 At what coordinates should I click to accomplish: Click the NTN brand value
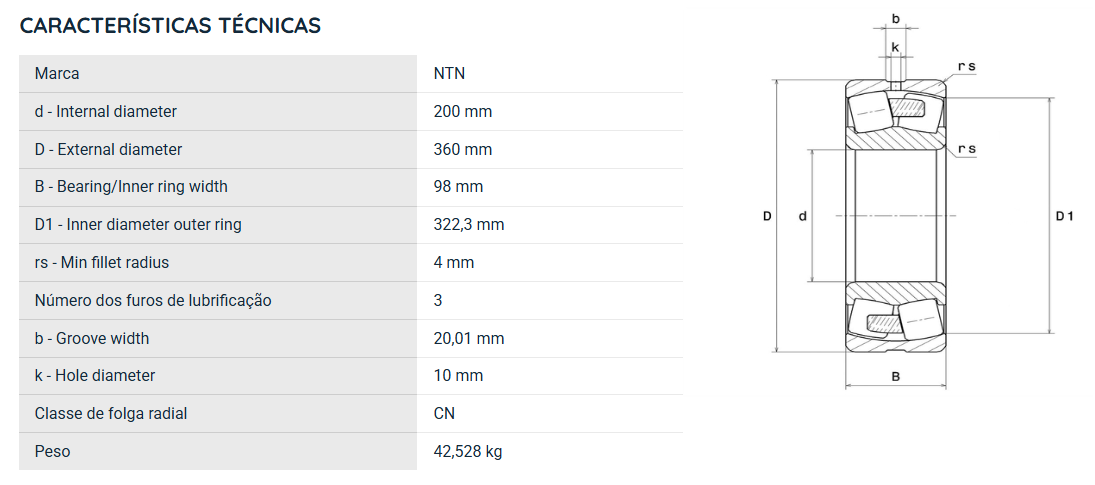pyautogui.click(x=449, y=73)
